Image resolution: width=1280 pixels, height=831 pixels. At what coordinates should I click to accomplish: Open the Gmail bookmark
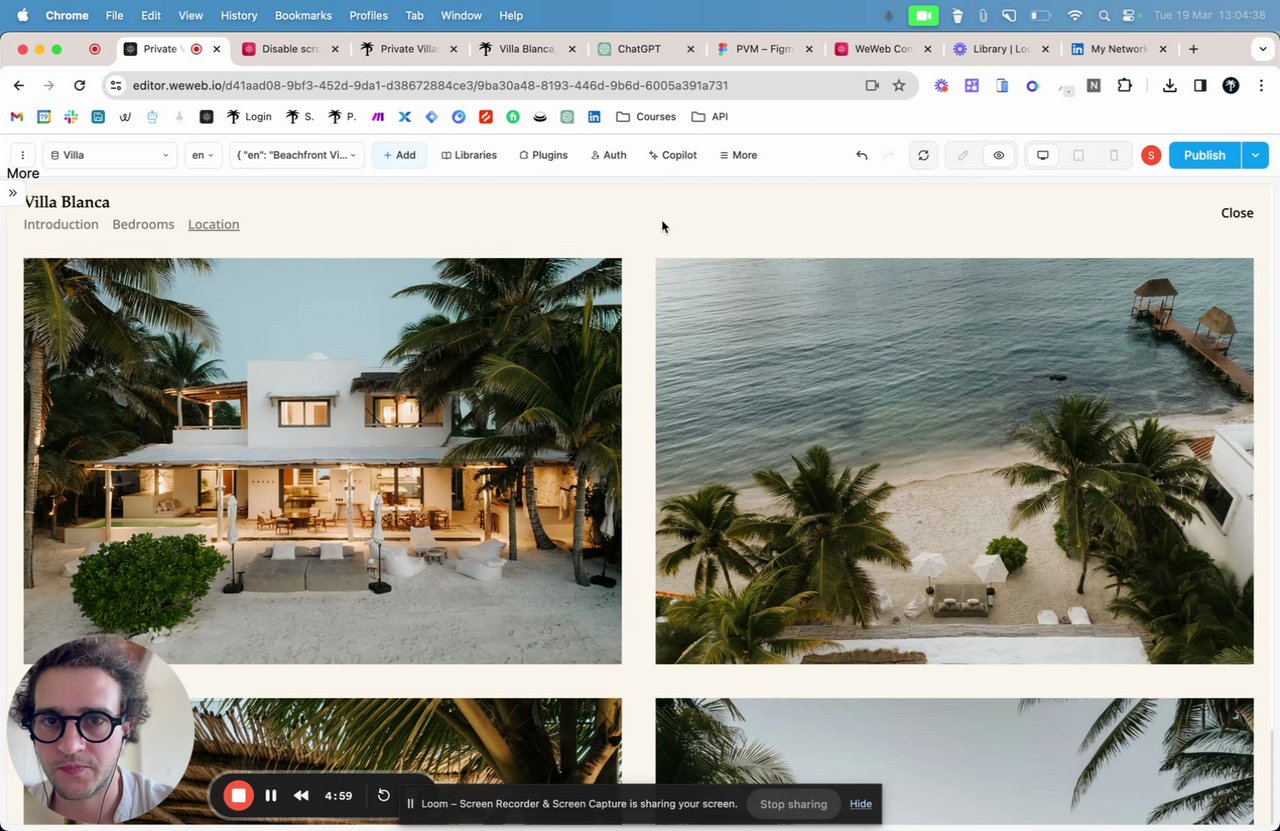pyautogui.click(x=16, y=117)
